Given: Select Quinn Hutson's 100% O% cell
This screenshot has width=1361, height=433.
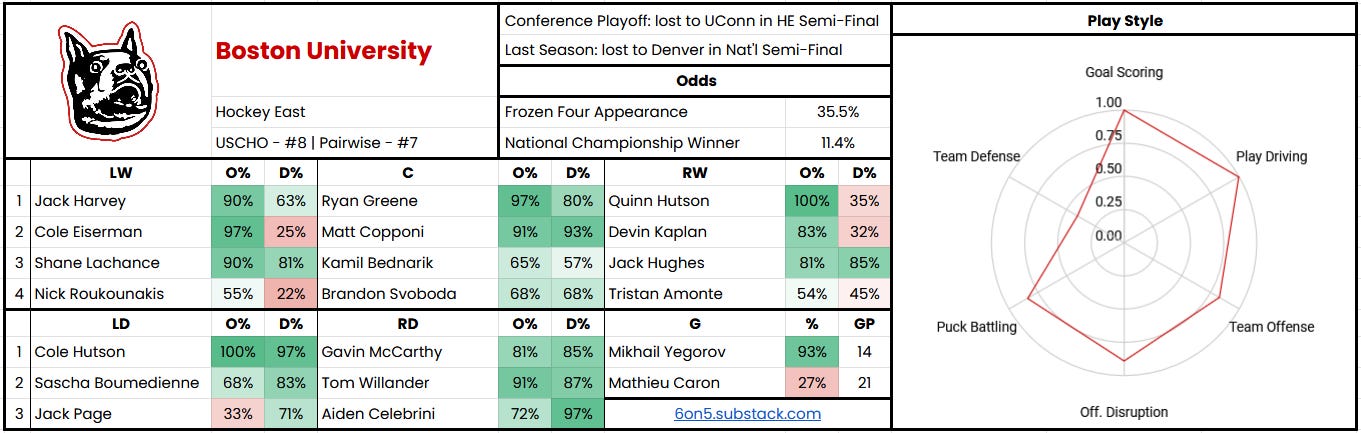Looking at the screenshot, I should (x=811, y=201).
